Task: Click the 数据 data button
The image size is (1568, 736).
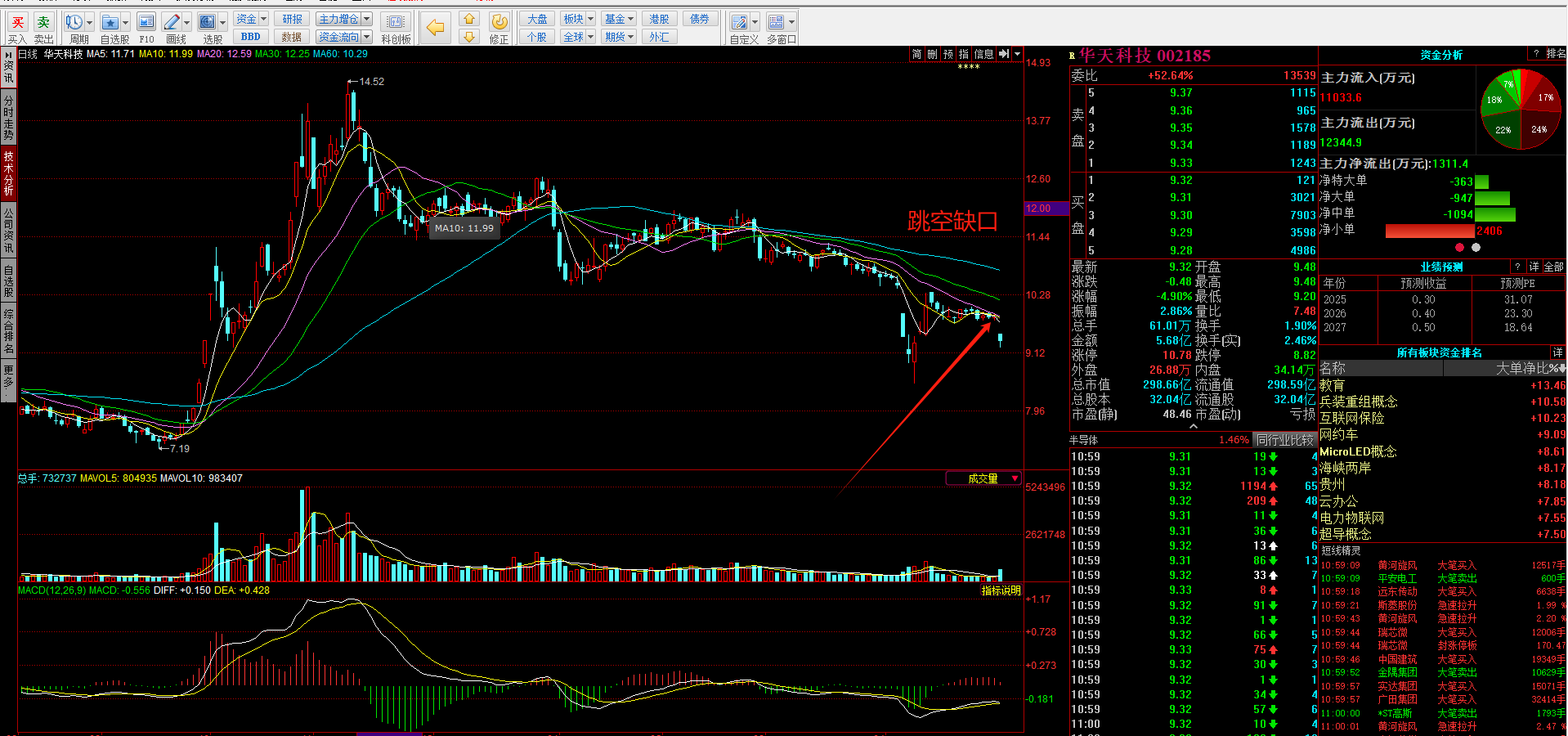Action: pyautogui.click(x=292, y=37)
